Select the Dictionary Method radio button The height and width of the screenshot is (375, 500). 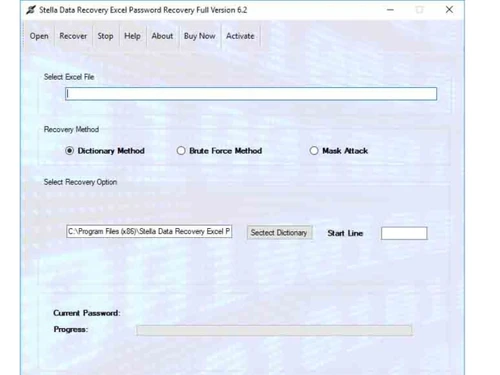click(x=69, y=151)
